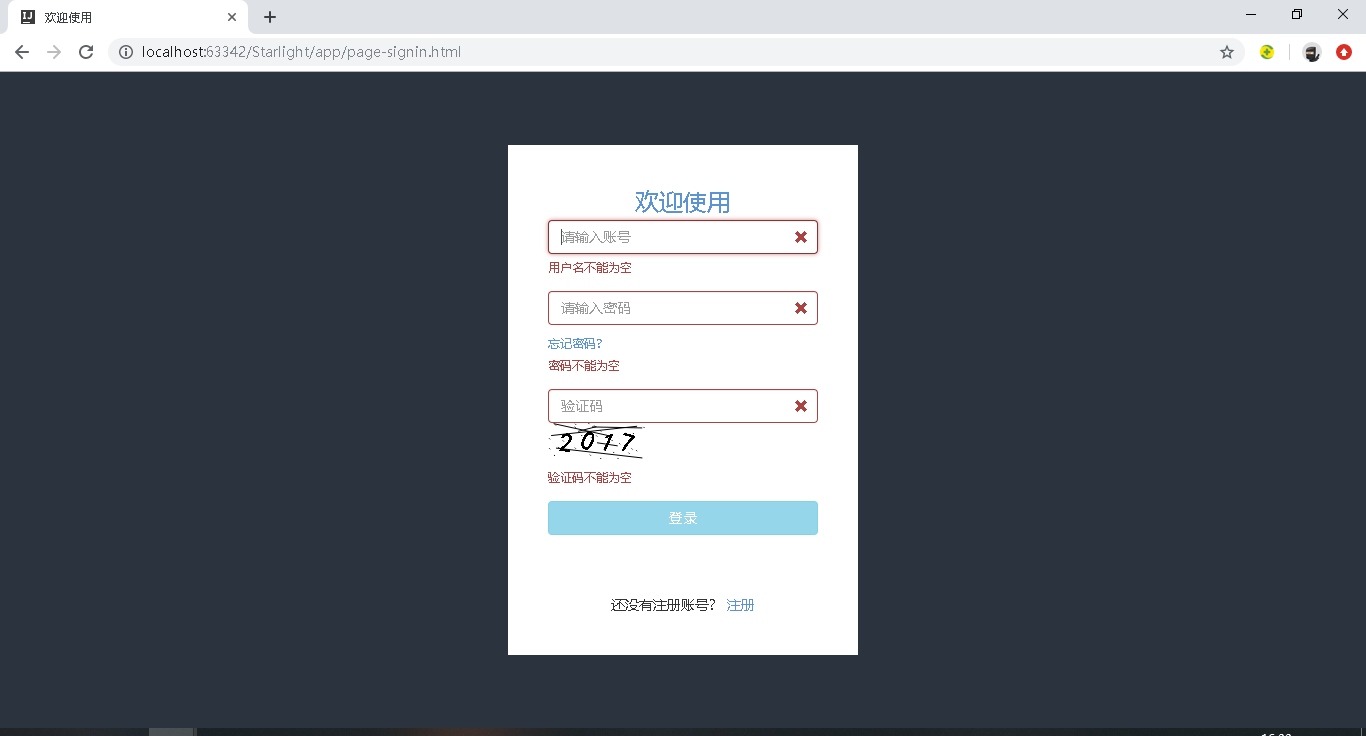
Task: Select the 欢迎使用 browser tab
Action: point(127,17)
